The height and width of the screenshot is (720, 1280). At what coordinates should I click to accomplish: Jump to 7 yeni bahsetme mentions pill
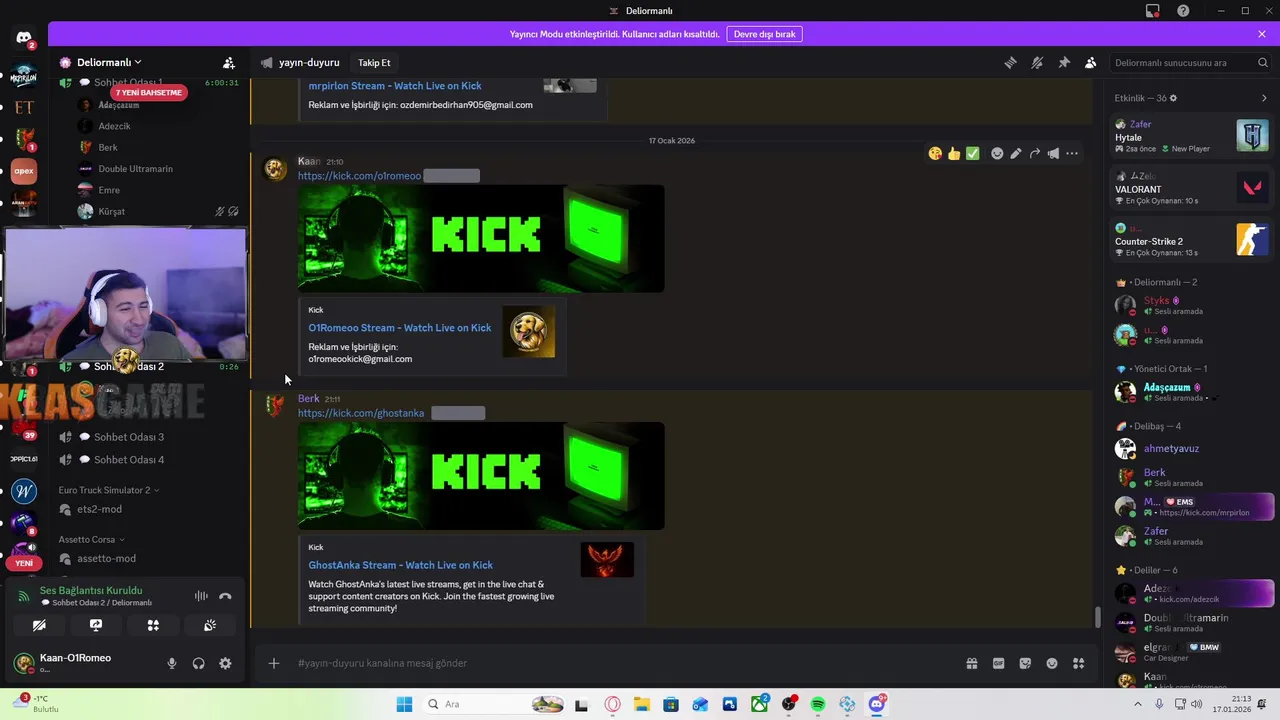(149, 92)
